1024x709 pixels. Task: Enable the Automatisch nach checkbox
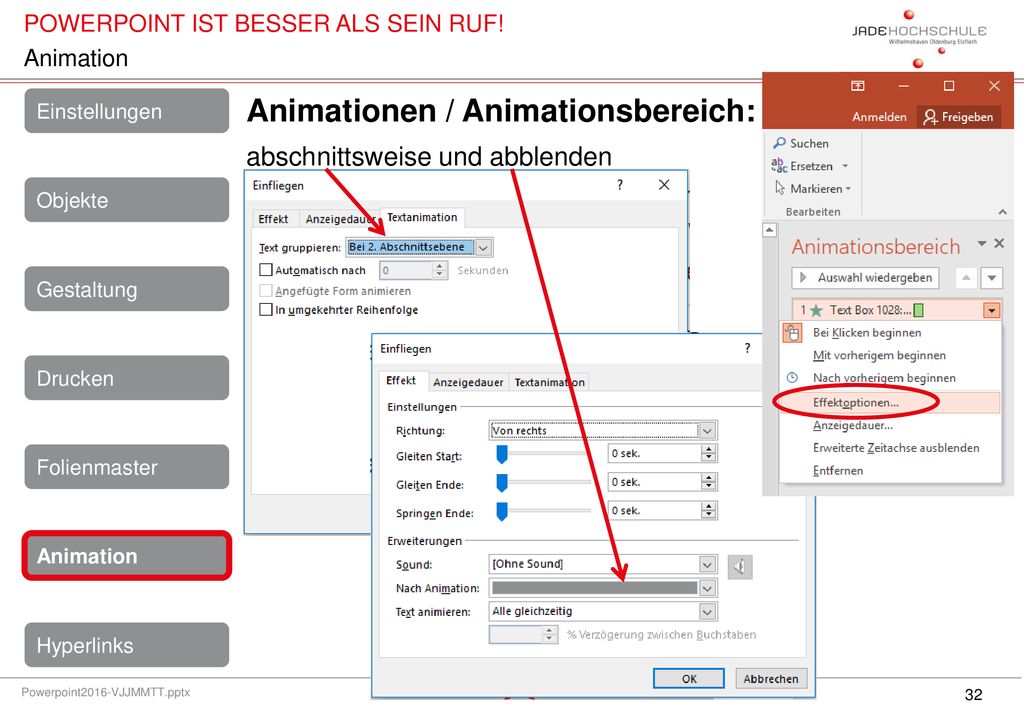click(266, 270)
